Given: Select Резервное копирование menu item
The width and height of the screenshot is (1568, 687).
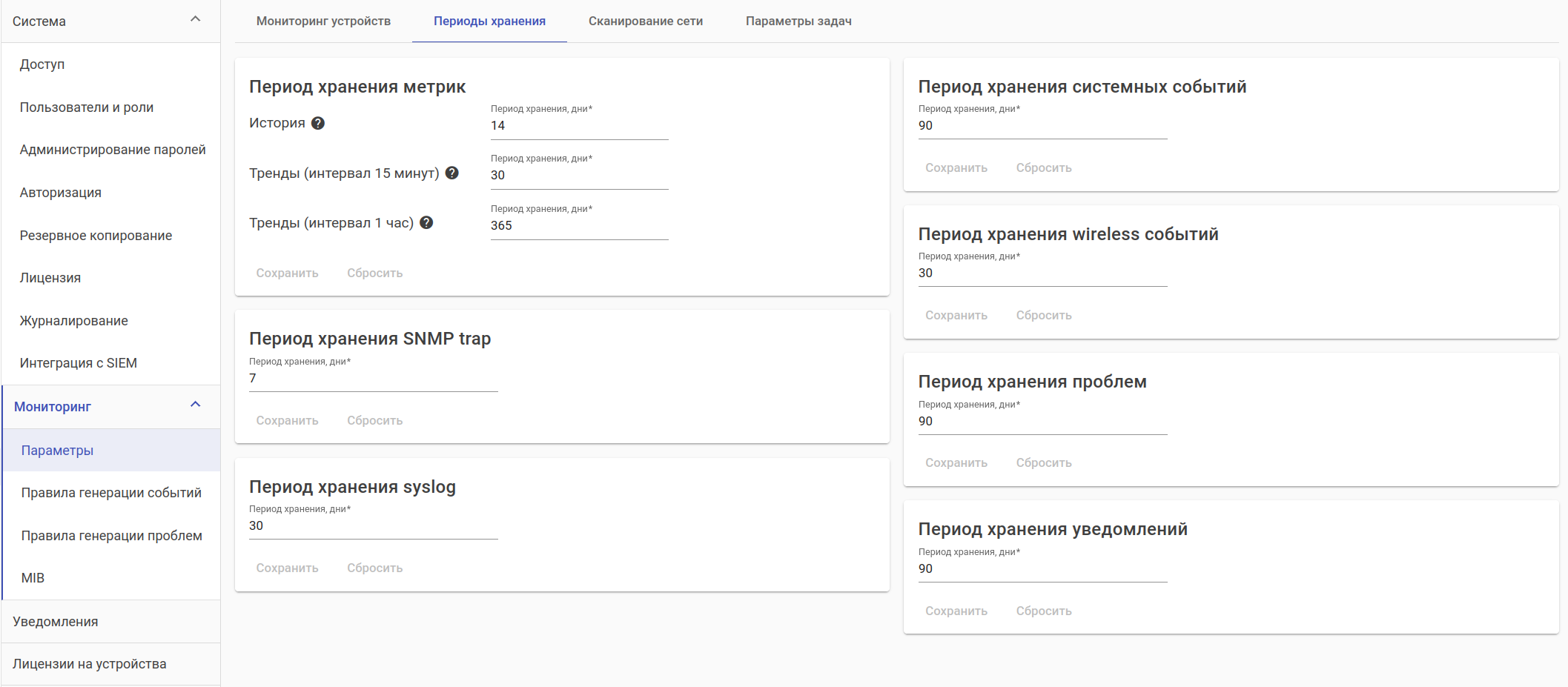Looking at the screenshot, I should coord(96,236).
